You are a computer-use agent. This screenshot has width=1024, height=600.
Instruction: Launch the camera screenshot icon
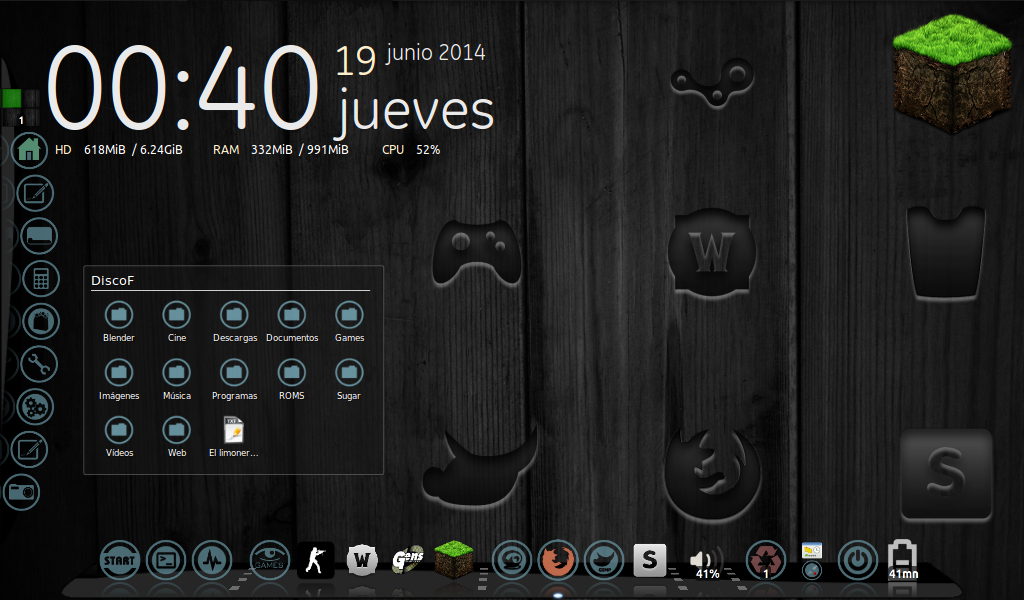(x=22, y=492)
